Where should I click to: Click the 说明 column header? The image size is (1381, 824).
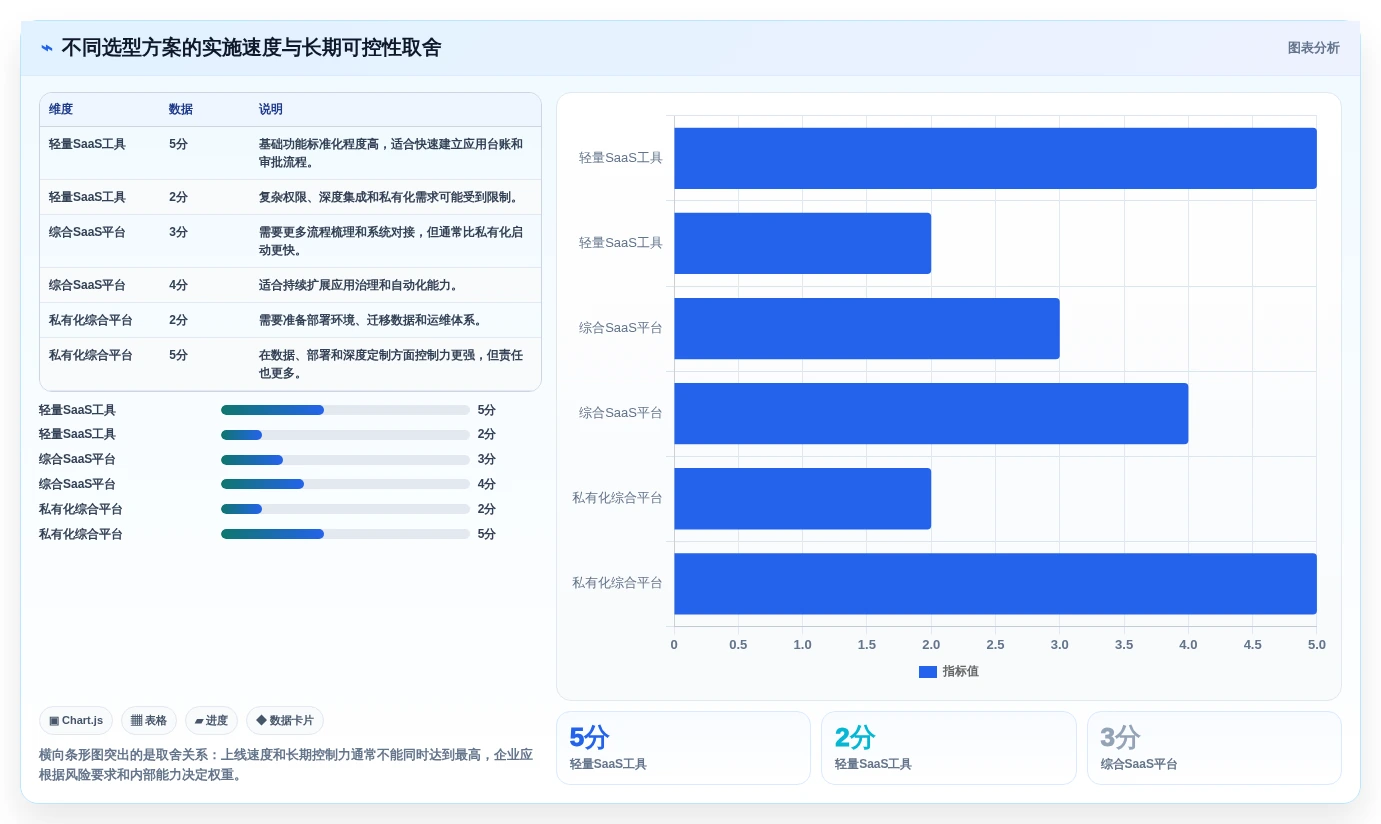click(x=271, y=109)
